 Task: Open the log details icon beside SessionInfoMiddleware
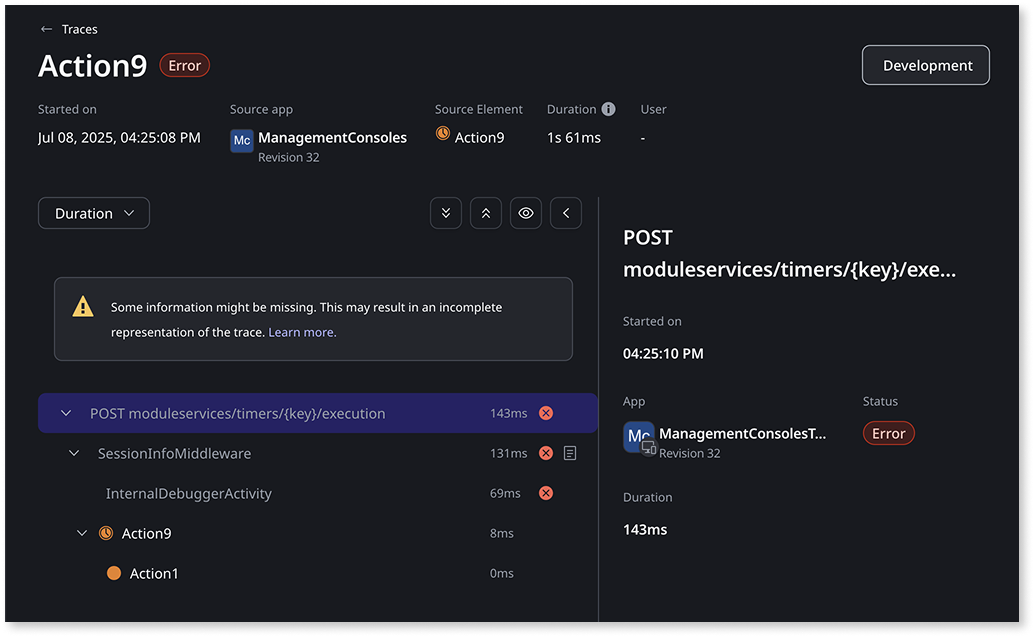click(x=570, y=453)
